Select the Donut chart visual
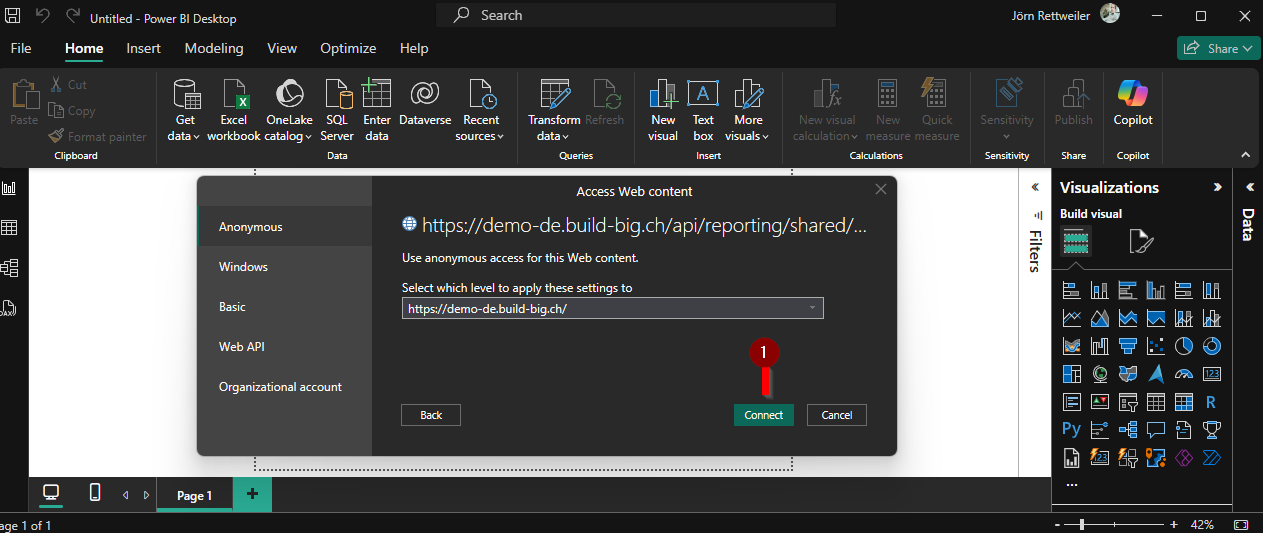 (1212, 347)
